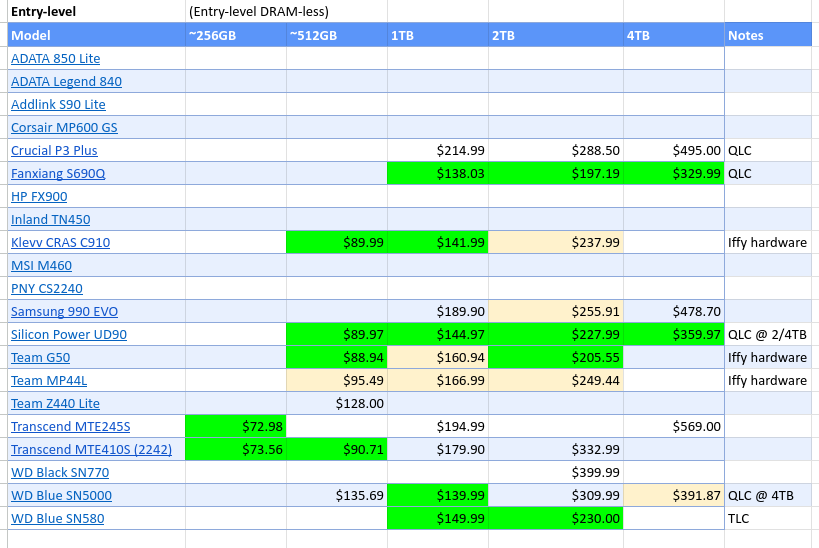Select the Entry-level title cell
819x548 pixels.
(x=97, y=11)
